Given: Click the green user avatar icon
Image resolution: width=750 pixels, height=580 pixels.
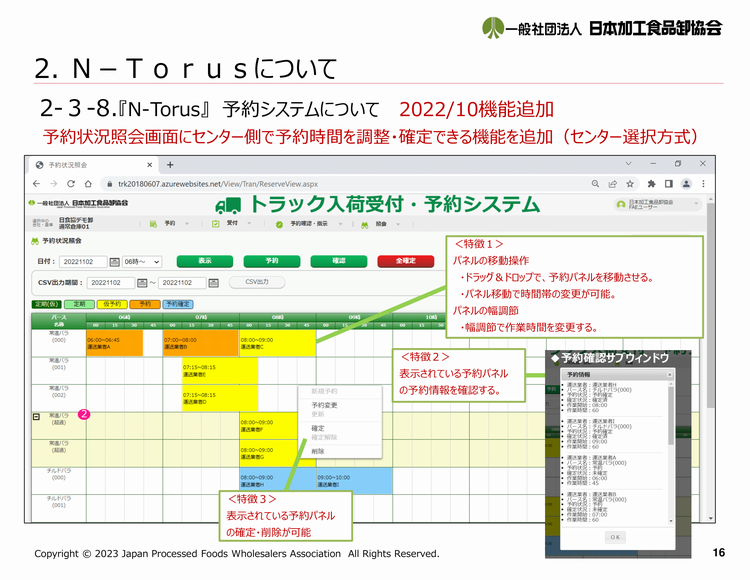Looking at the screenshot, I should [x=621, y=205].
